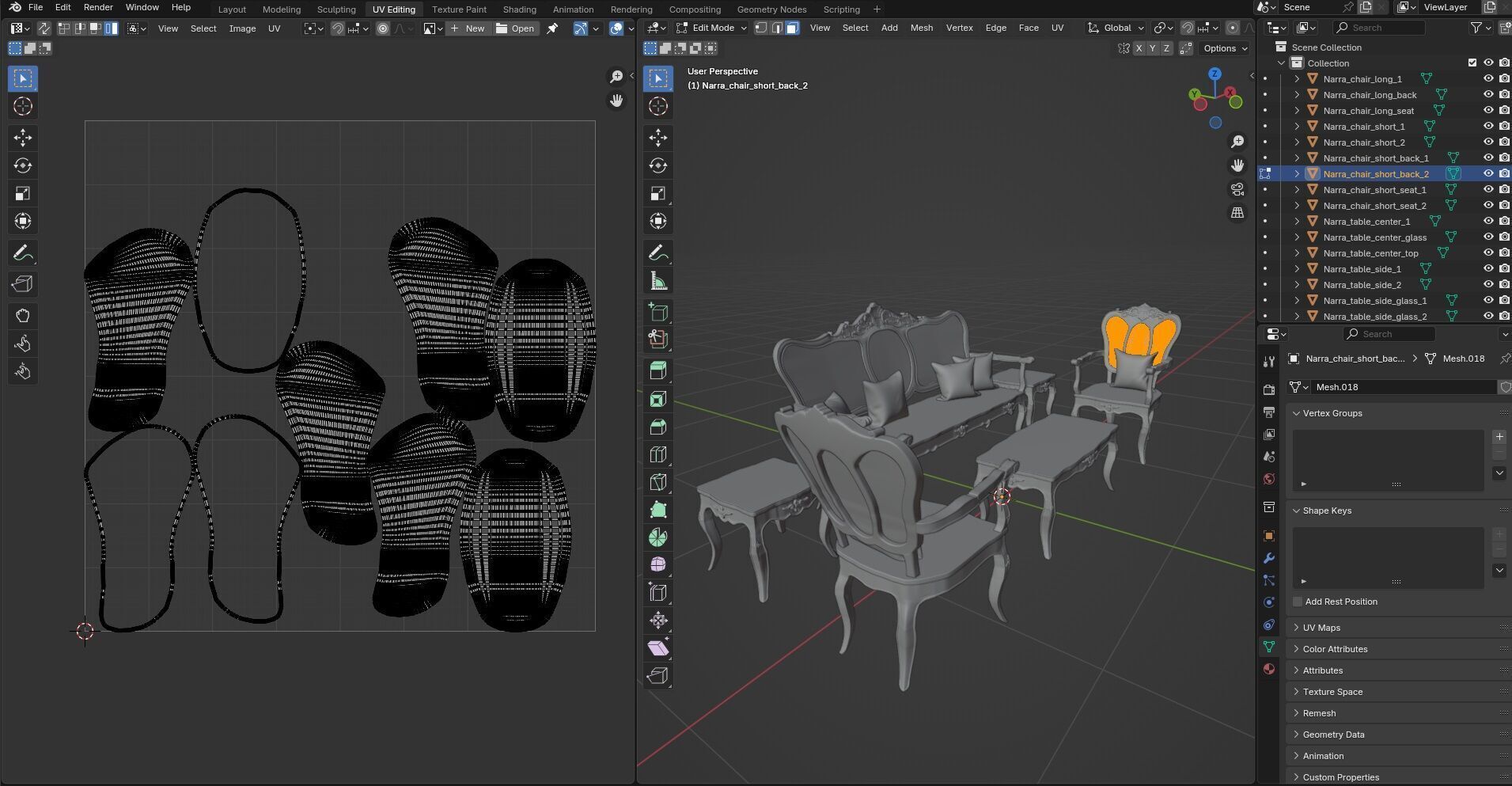Select the Shrink/Fatten tool
The image size is (1512, 786).
(x=658, y=620)
